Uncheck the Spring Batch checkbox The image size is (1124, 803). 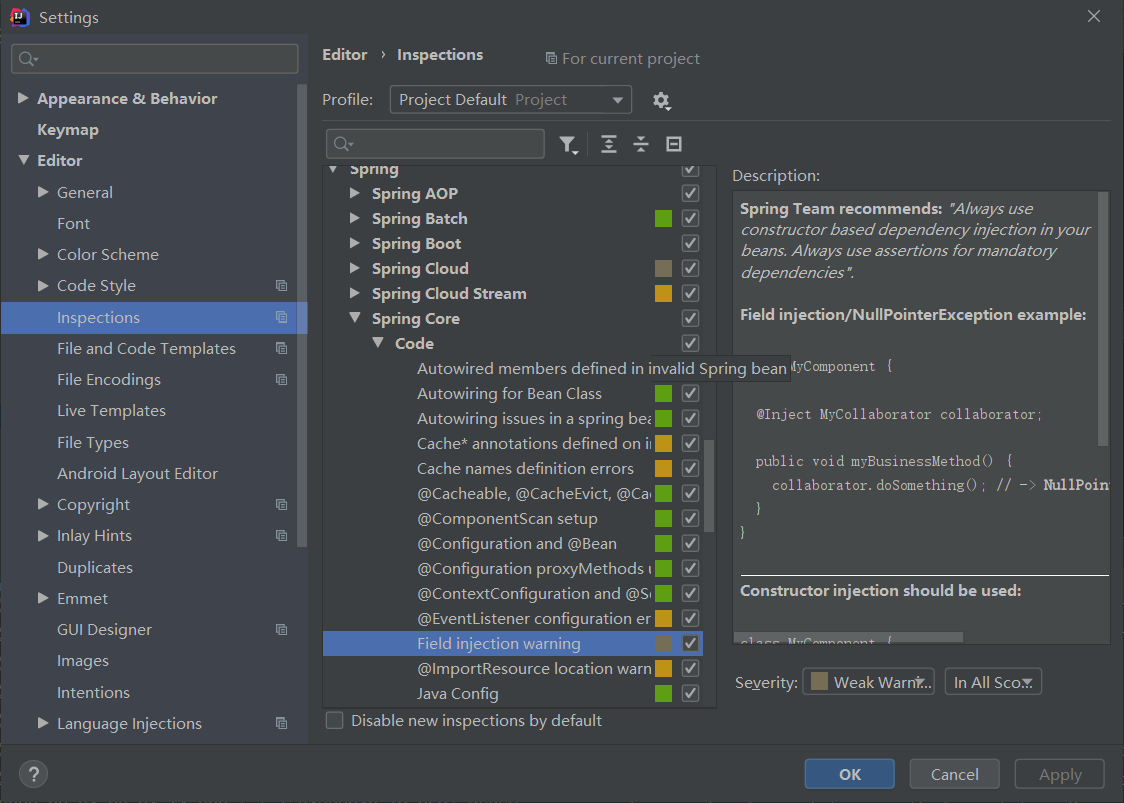tap(690, 219)
